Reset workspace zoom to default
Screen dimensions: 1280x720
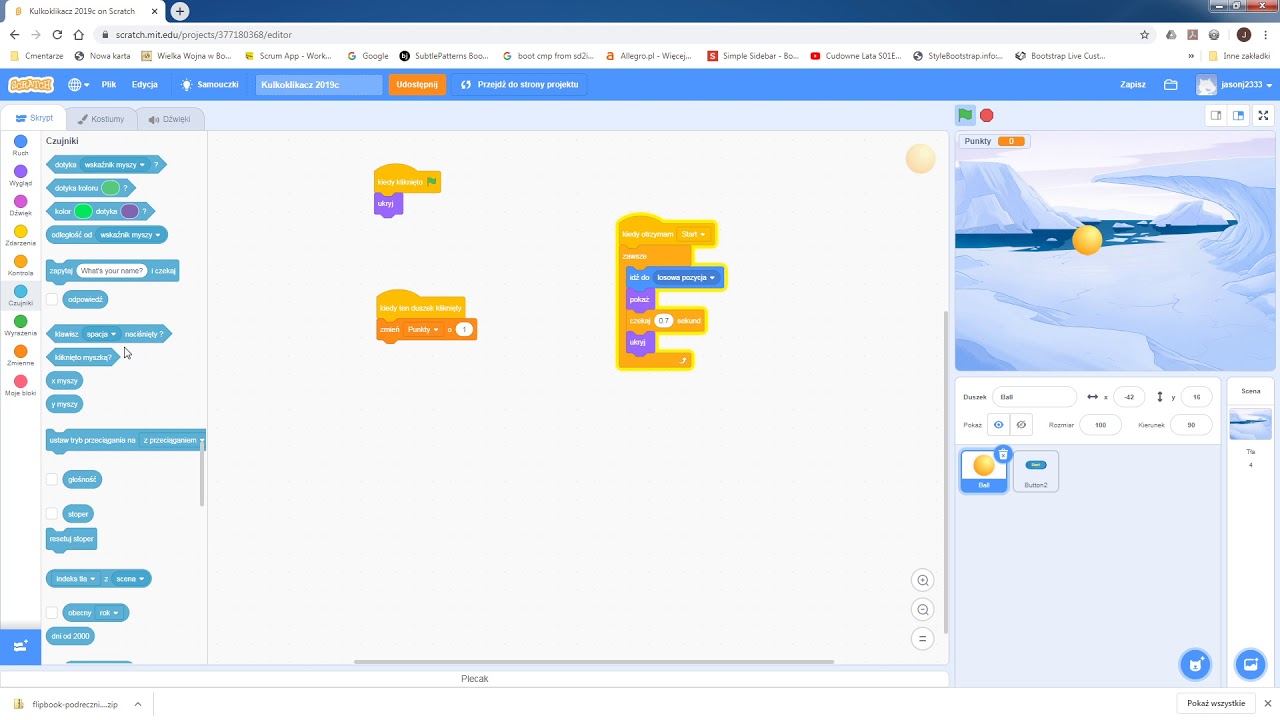[923, 638]
